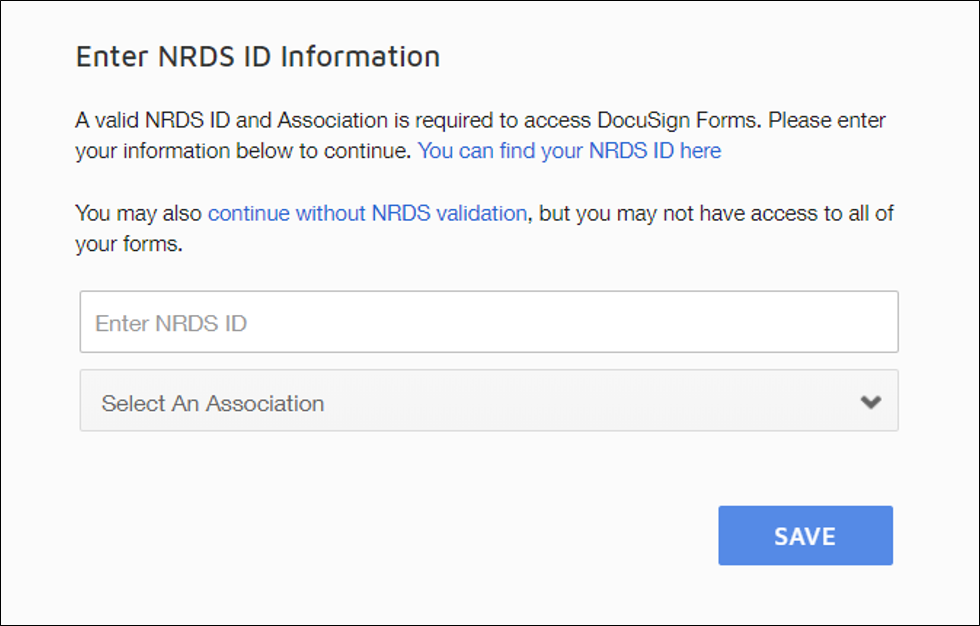Click the dropdown chevron arrow icon

[871, 402]
